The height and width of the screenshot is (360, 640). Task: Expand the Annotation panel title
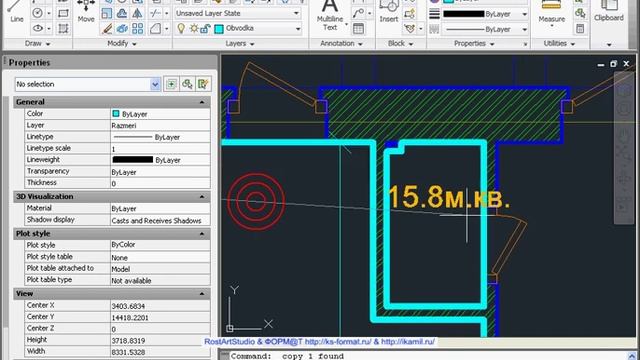[341, 43]
